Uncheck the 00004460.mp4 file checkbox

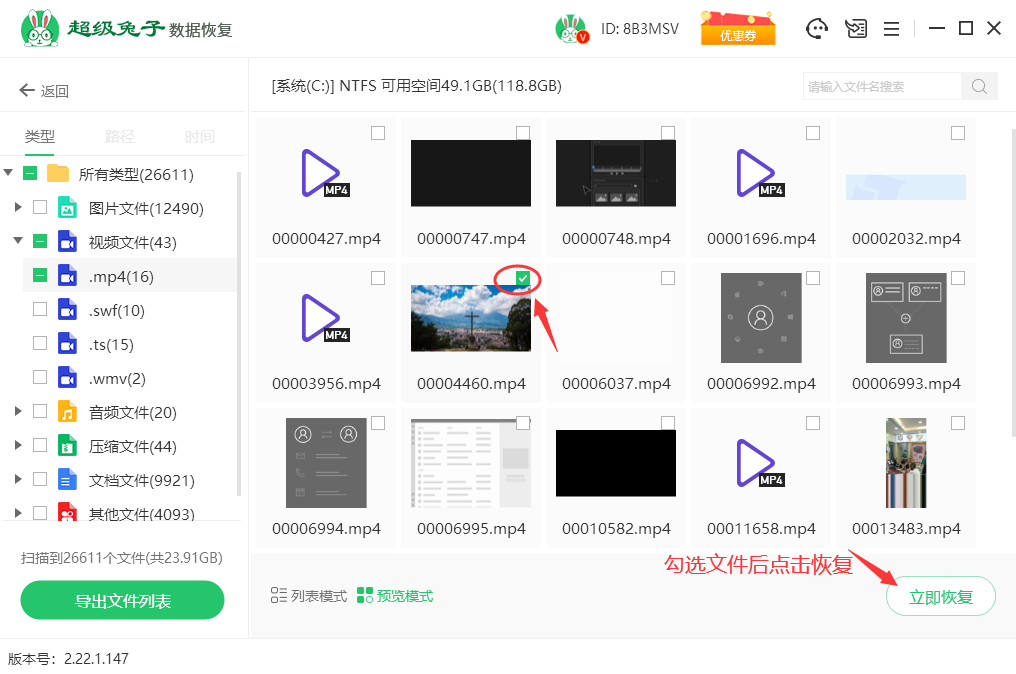pyautogui.click(x=523, y=278)
